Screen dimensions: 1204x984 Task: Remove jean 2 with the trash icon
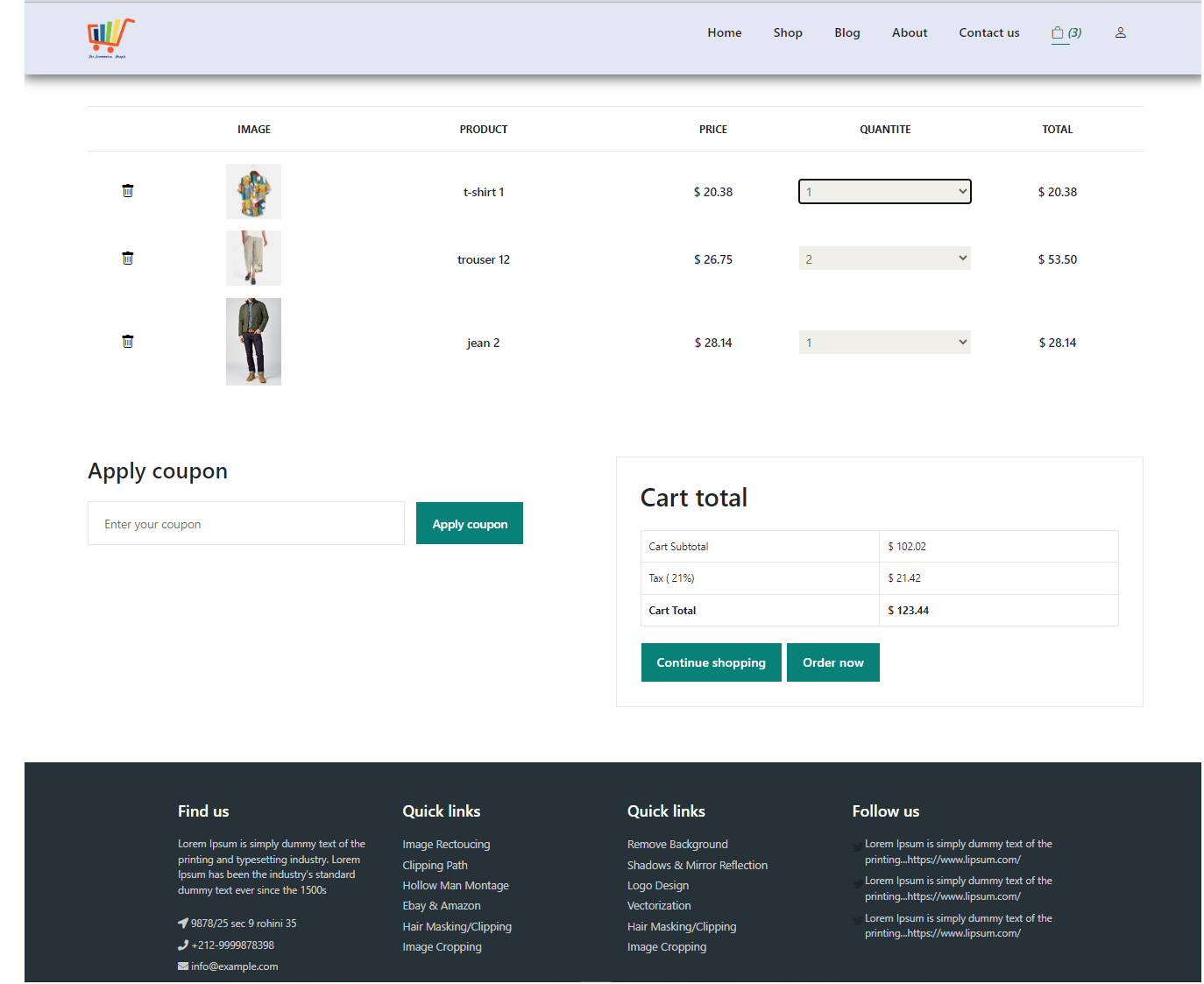pyautogui.click(x=128, y=341)
